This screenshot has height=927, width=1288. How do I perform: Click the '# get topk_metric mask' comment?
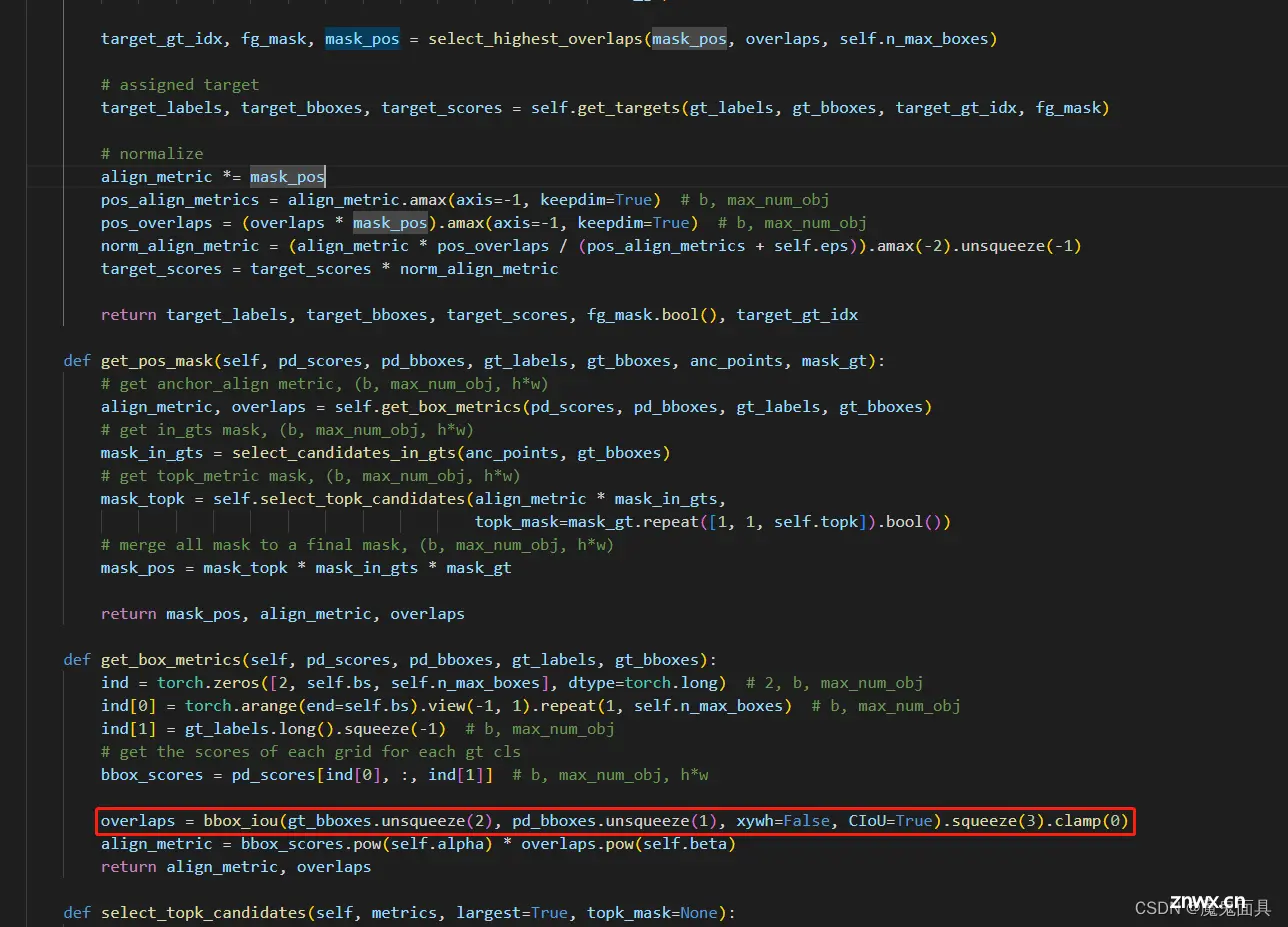point(311,476)
